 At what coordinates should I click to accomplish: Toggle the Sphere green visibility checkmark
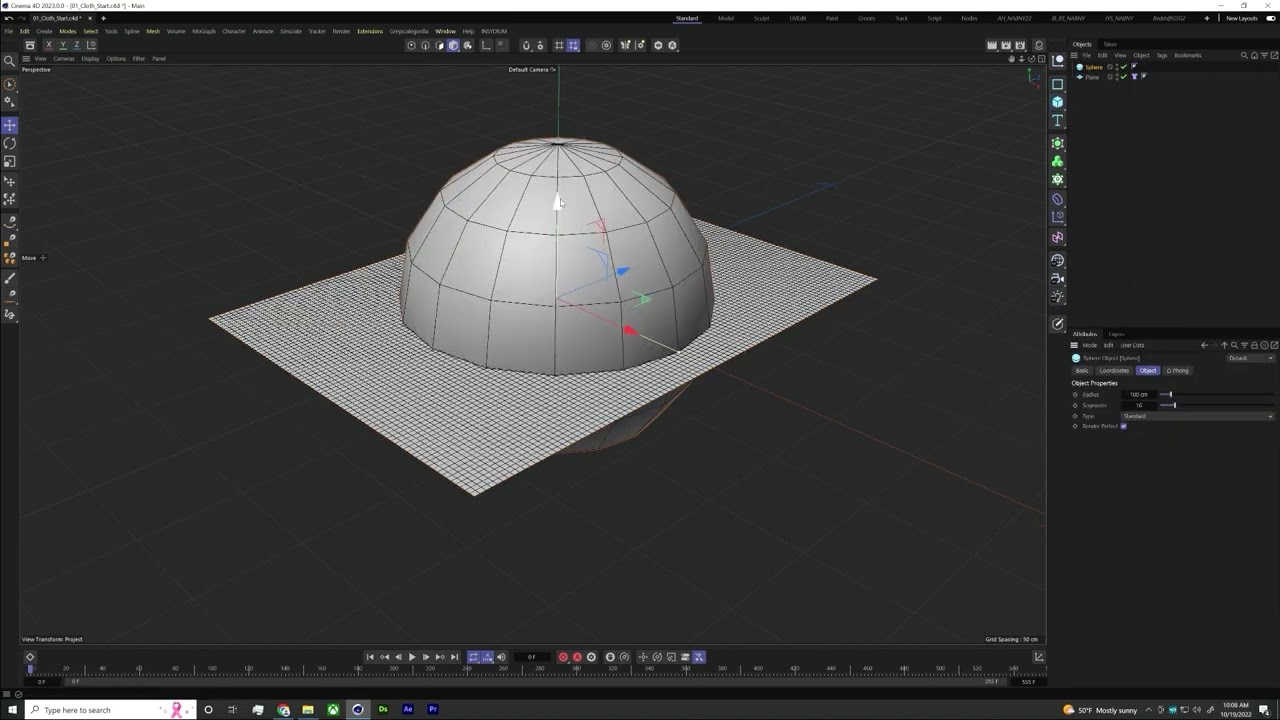pyautogui.click(x=1124, y=67)
